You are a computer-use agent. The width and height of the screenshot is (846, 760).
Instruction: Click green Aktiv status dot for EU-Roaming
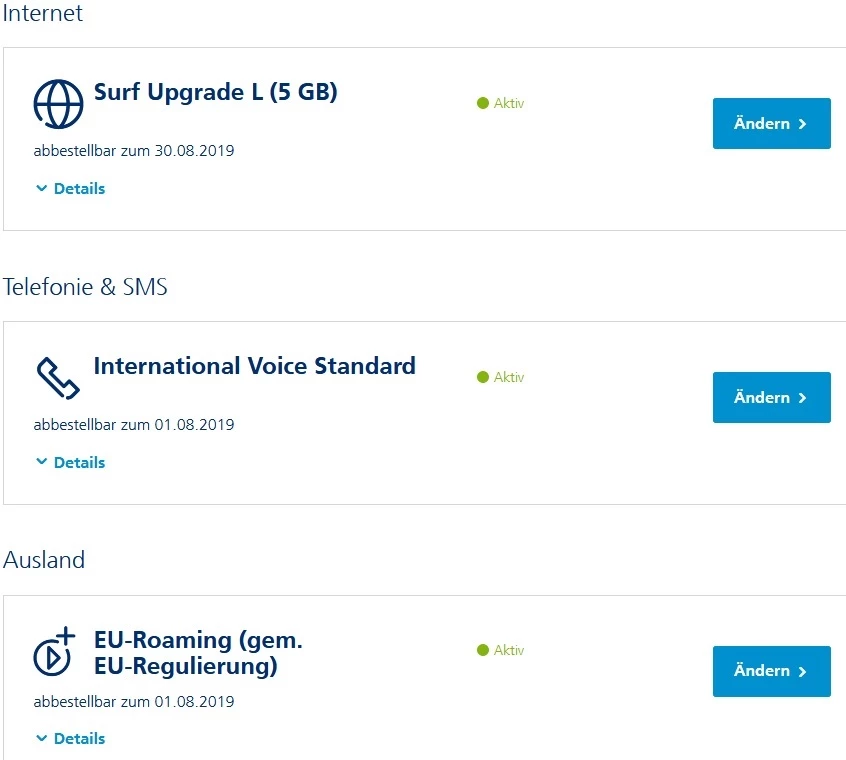coord(483,650)
